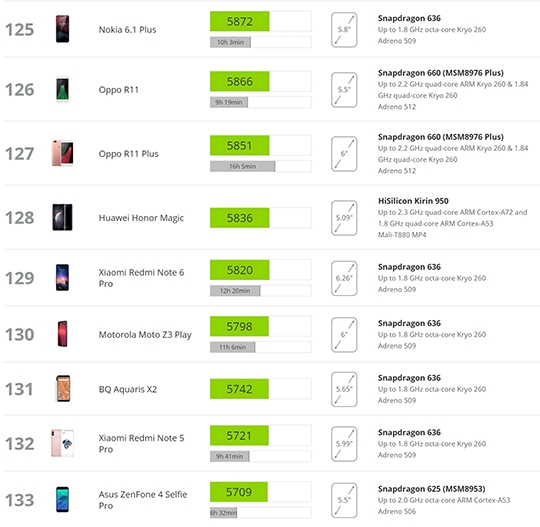Click the Nokia 6.1 Plus phone thumbnail
This screenshot has height=527, width=540.
point(62,29)
